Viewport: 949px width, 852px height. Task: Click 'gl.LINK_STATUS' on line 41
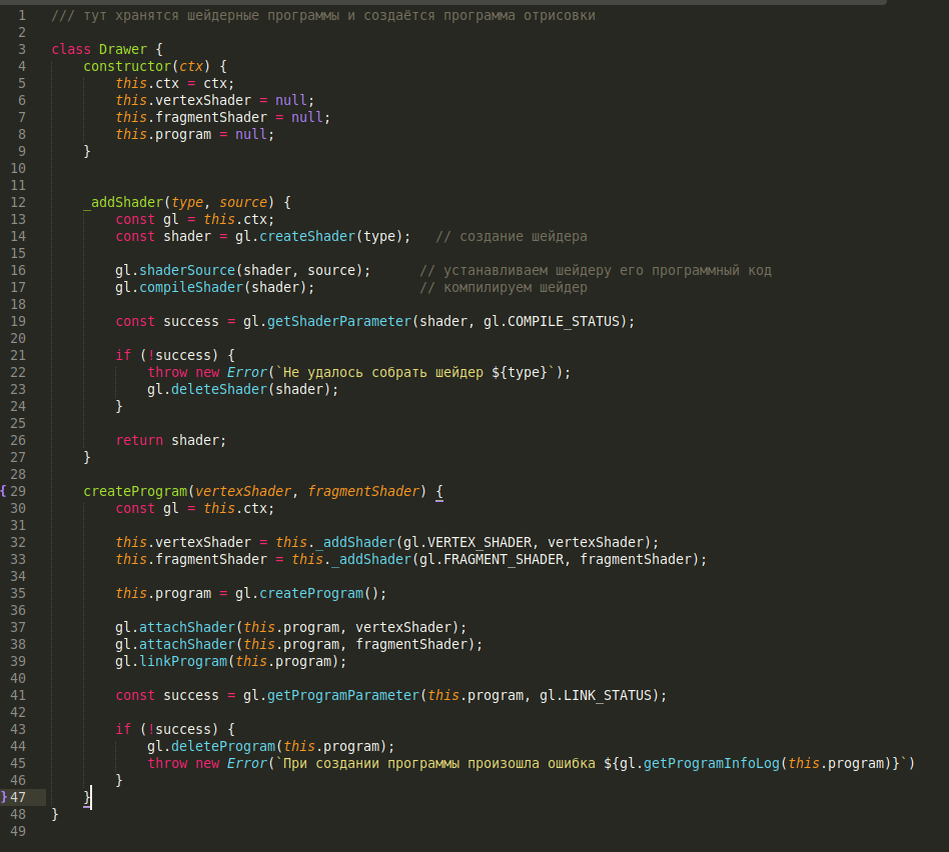595,695
